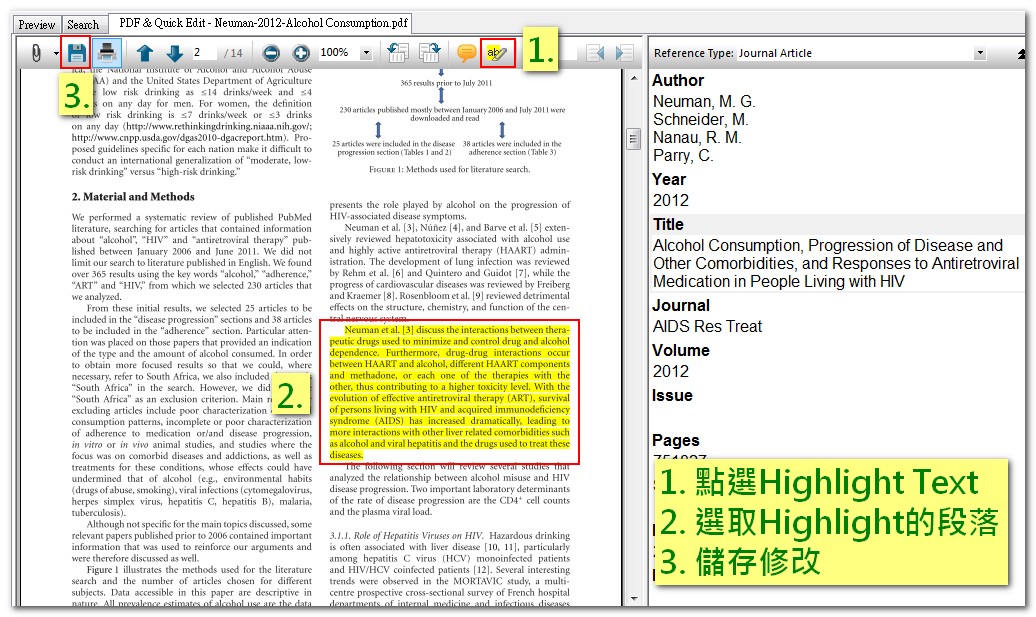Image resolution: width=1036 pixels, height=617 pixels.
Task: Click the 'Reference Type:' label
Action: click(693, 53)
